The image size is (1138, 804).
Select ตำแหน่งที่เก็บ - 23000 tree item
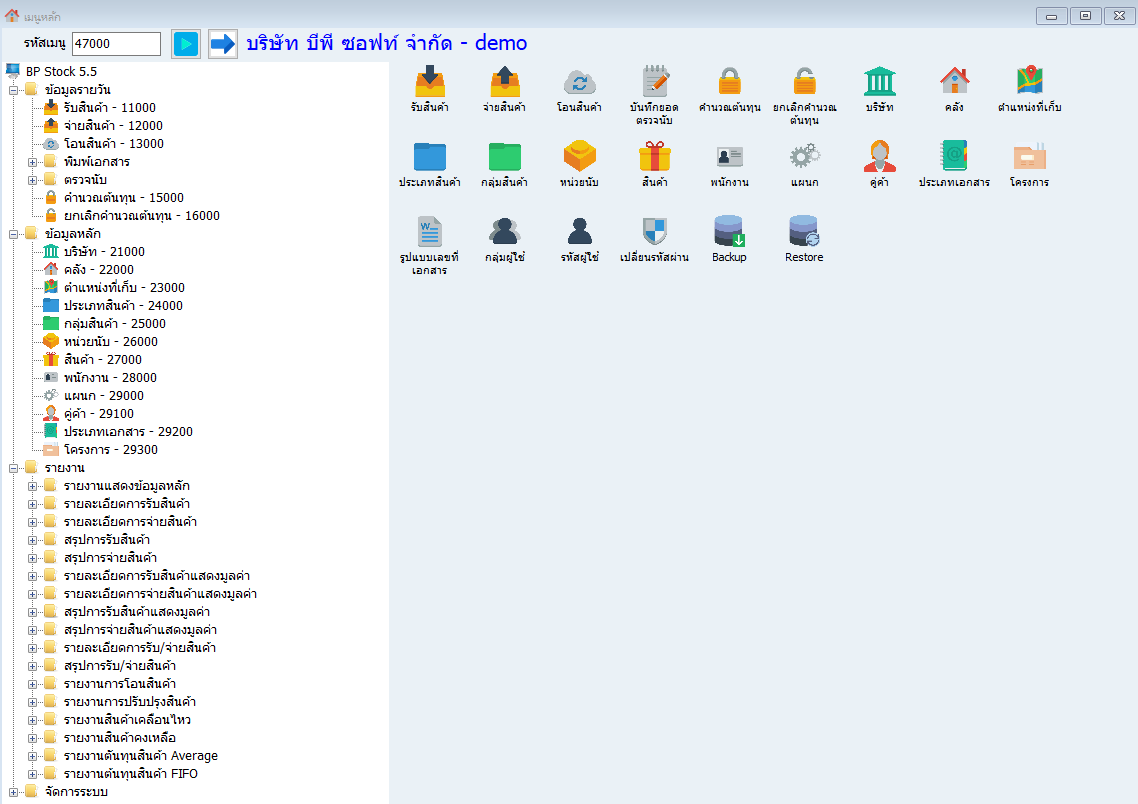tap(124, 287)
